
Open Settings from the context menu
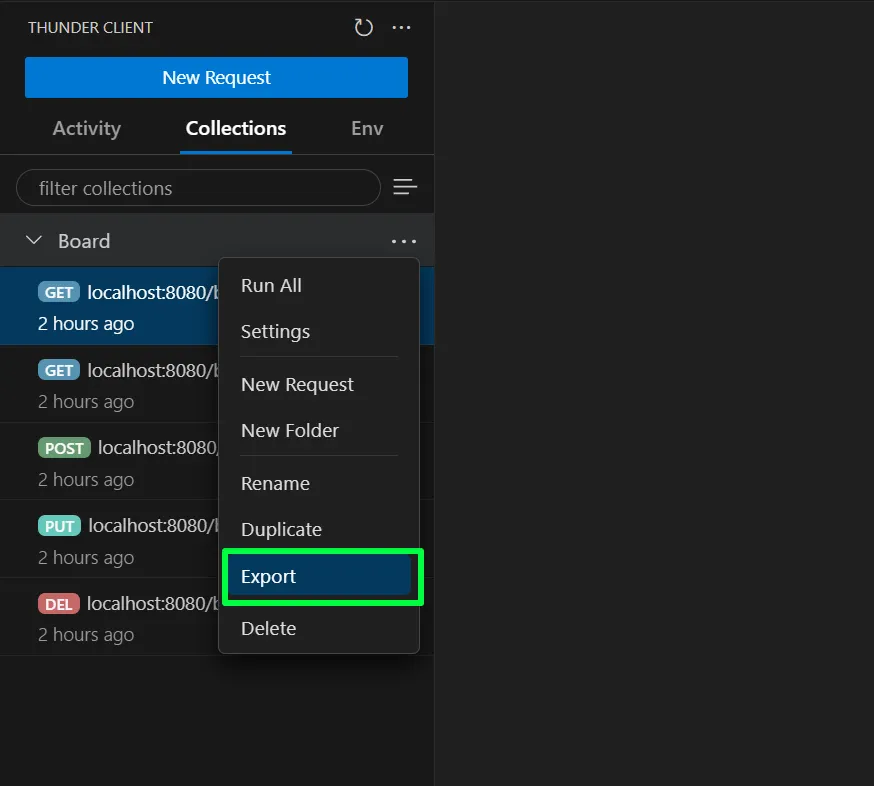(275, 331)
